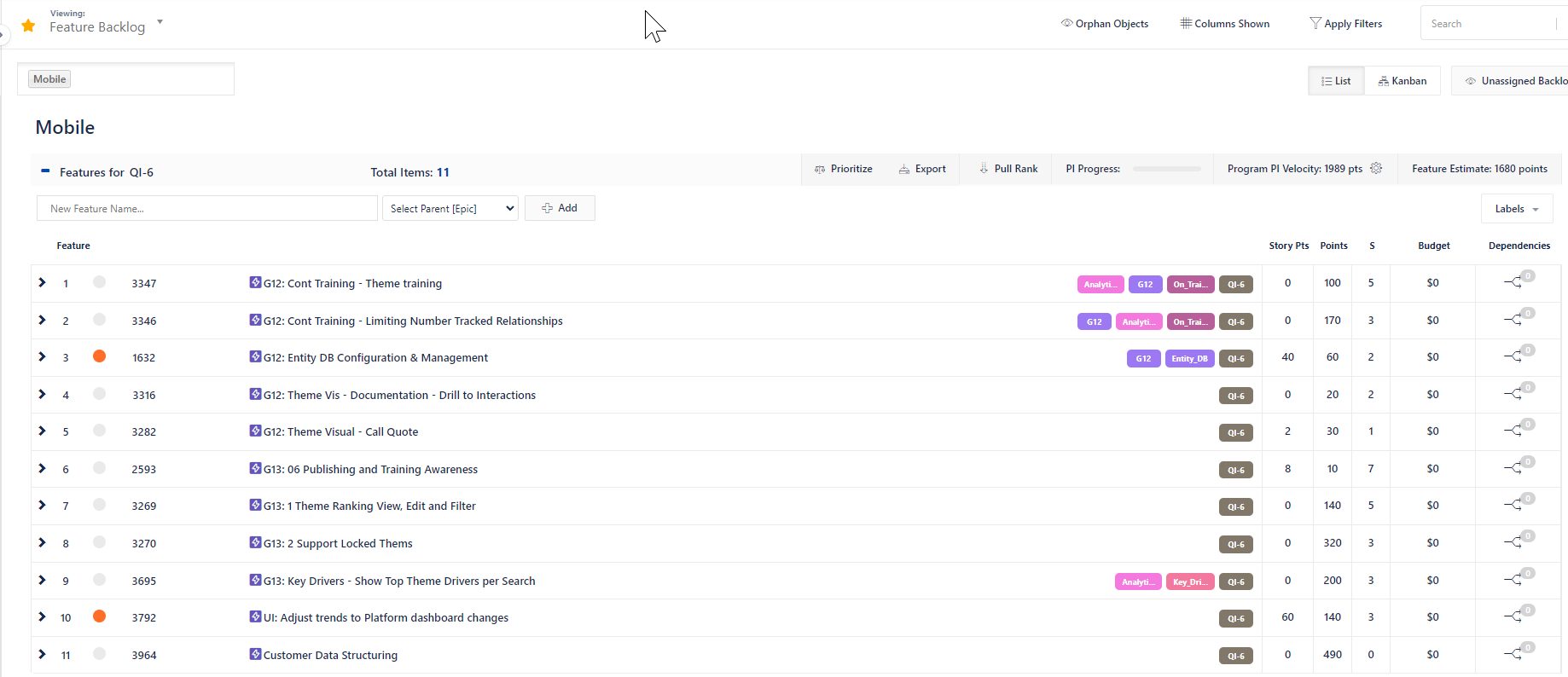Click the favorite star icon
The width and height of the screenshot is (1568, 677).
coord(28,26)
